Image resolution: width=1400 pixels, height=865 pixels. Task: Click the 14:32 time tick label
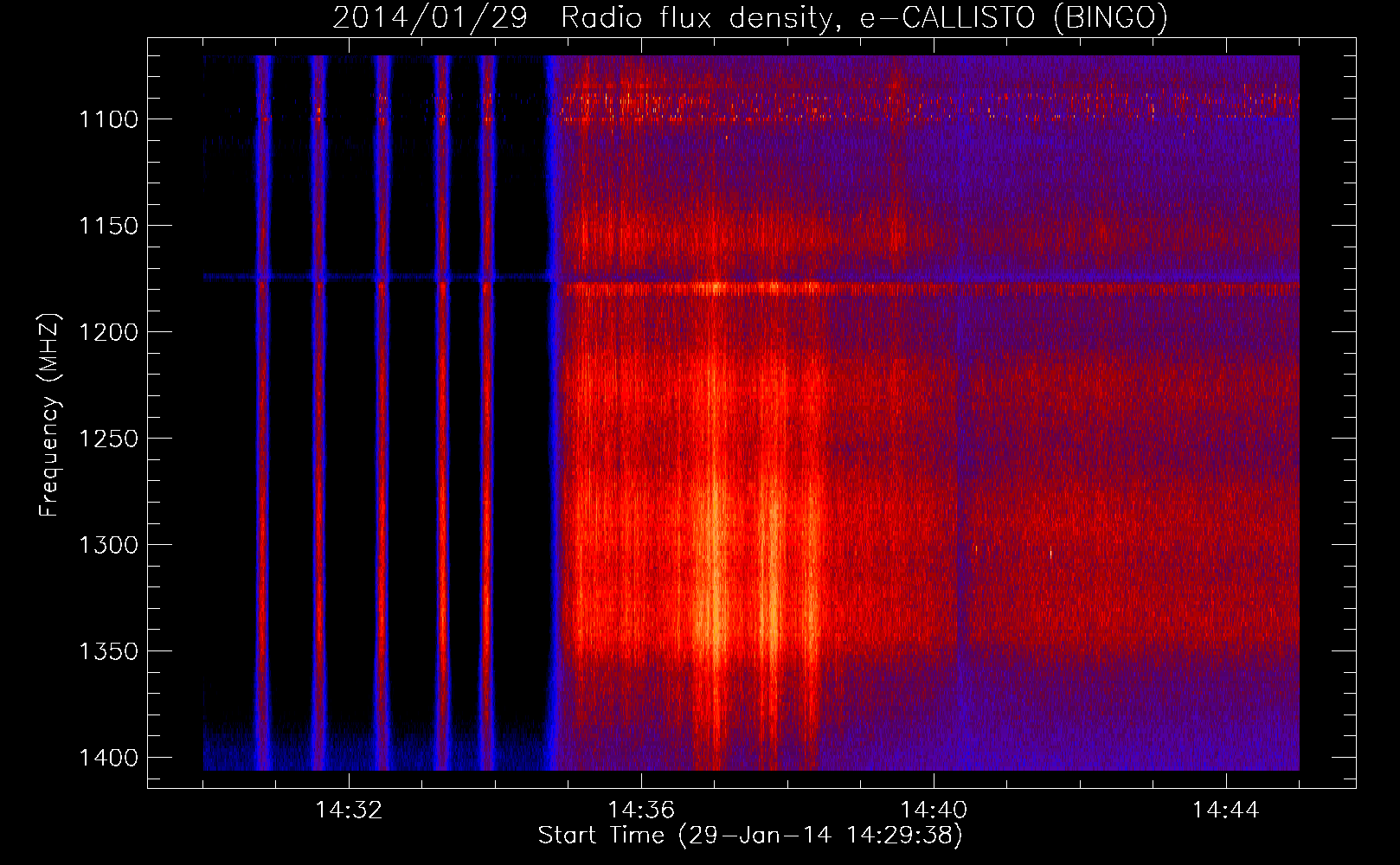coord(349,810)
